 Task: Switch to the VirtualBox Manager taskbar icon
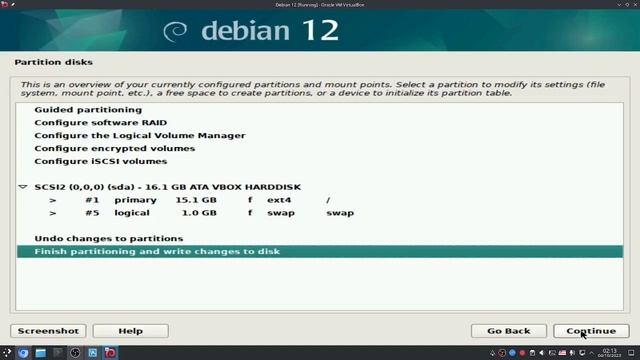[93, 353]
